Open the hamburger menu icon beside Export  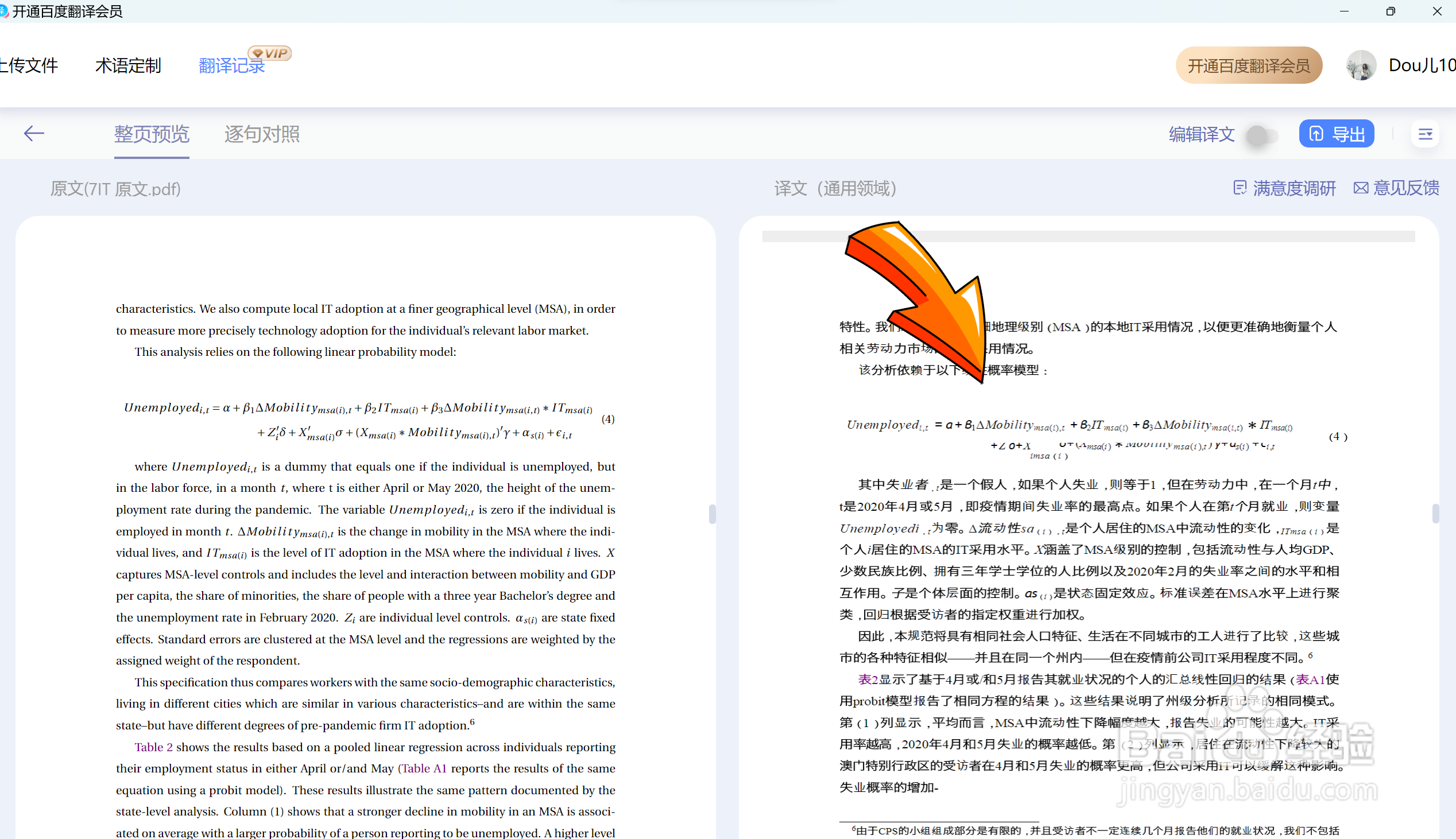pos(1425,134)
